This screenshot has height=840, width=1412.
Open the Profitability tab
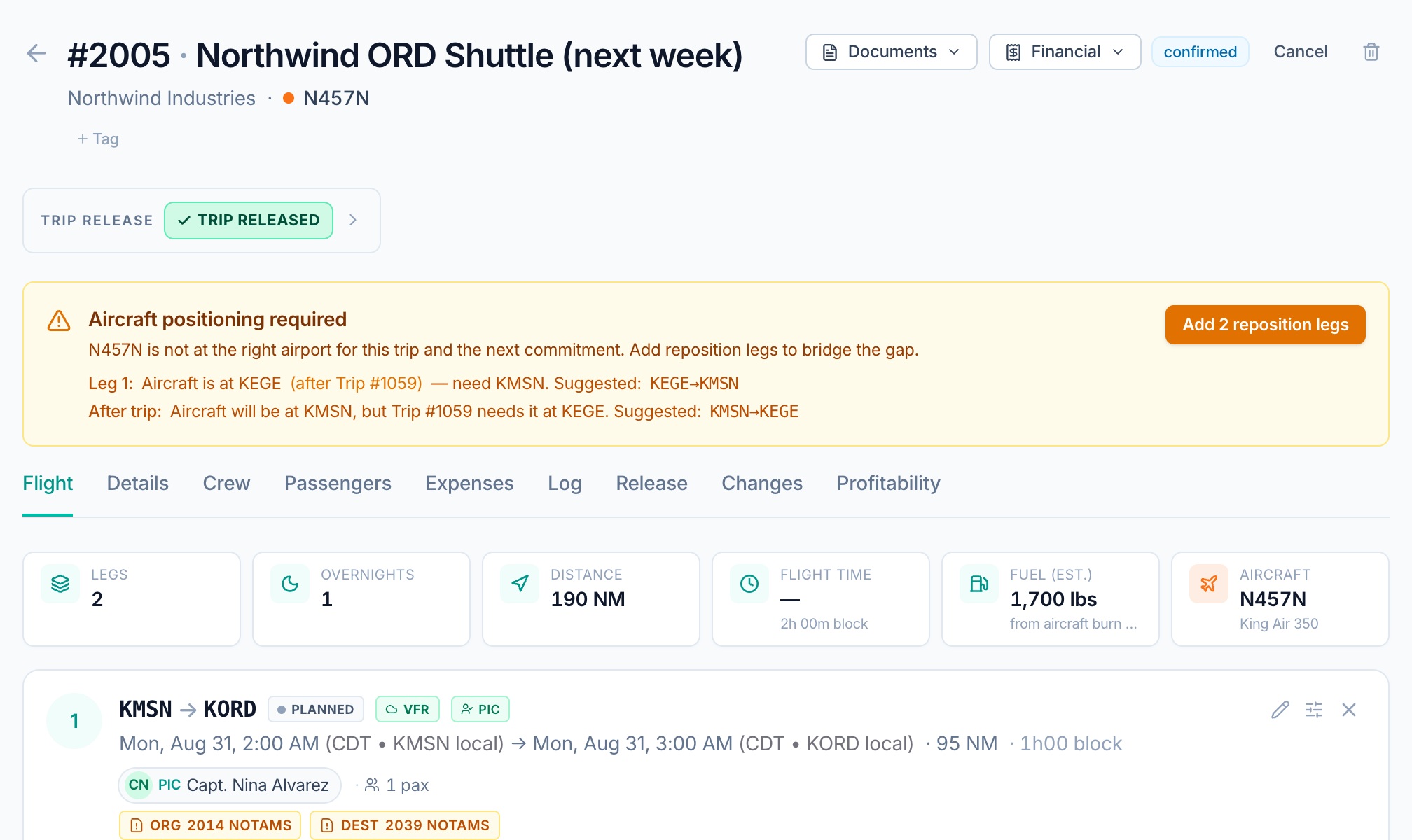pyautogui.click(x=888, y=483)
